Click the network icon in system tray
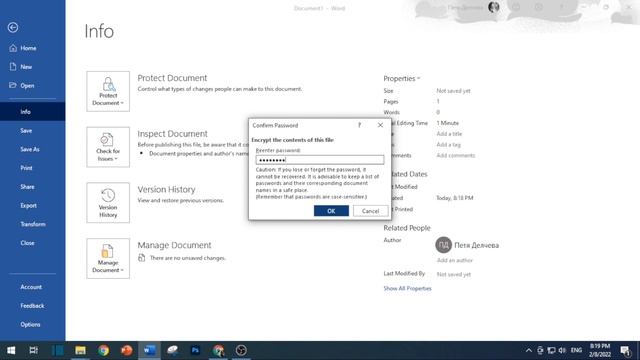Image resolution: width=640 pixels, height=360 pixels. click(551, 351)
